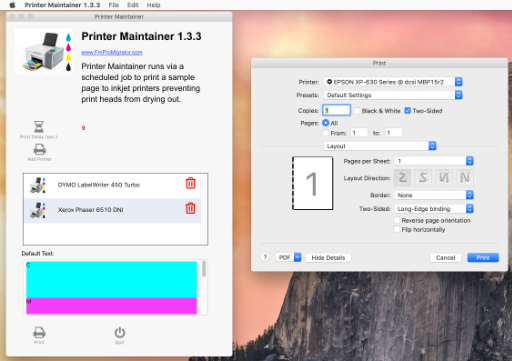Select the N layout direction icon

click(x=465, y=177)
